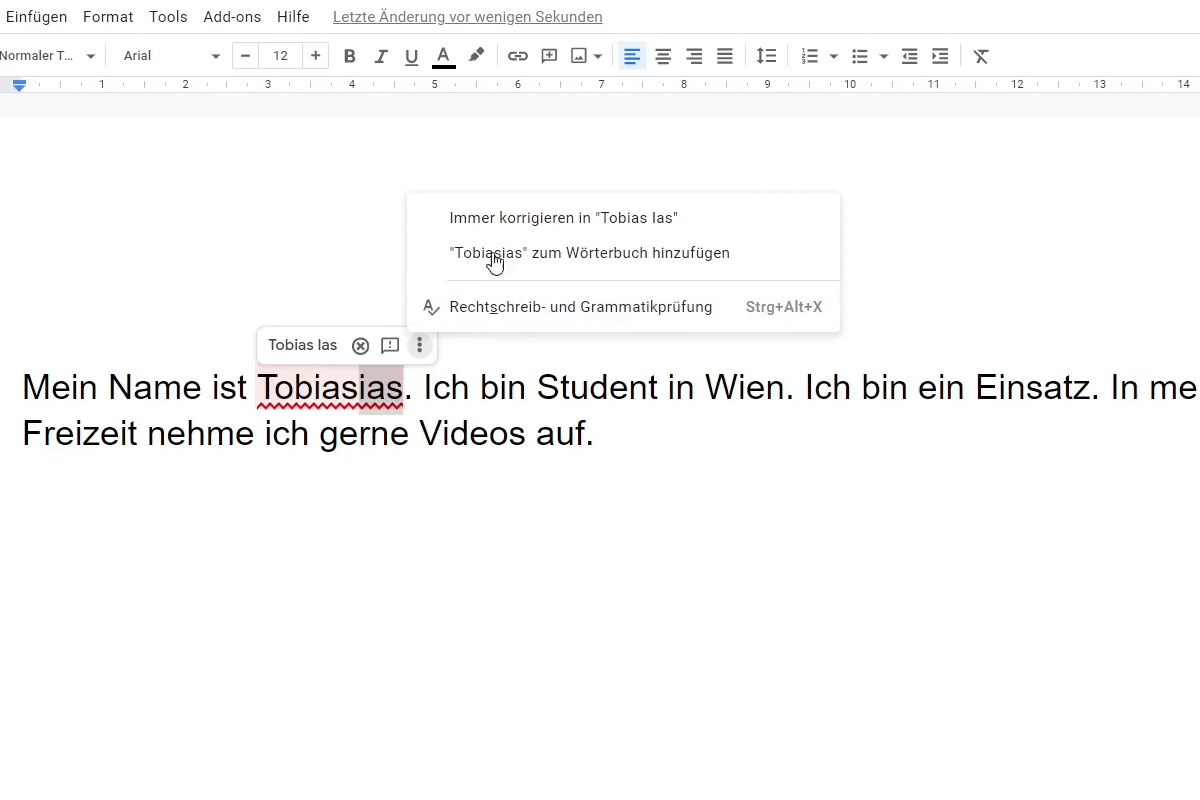
Task: Open the Einfügen menu
Action: coord(37,17)
